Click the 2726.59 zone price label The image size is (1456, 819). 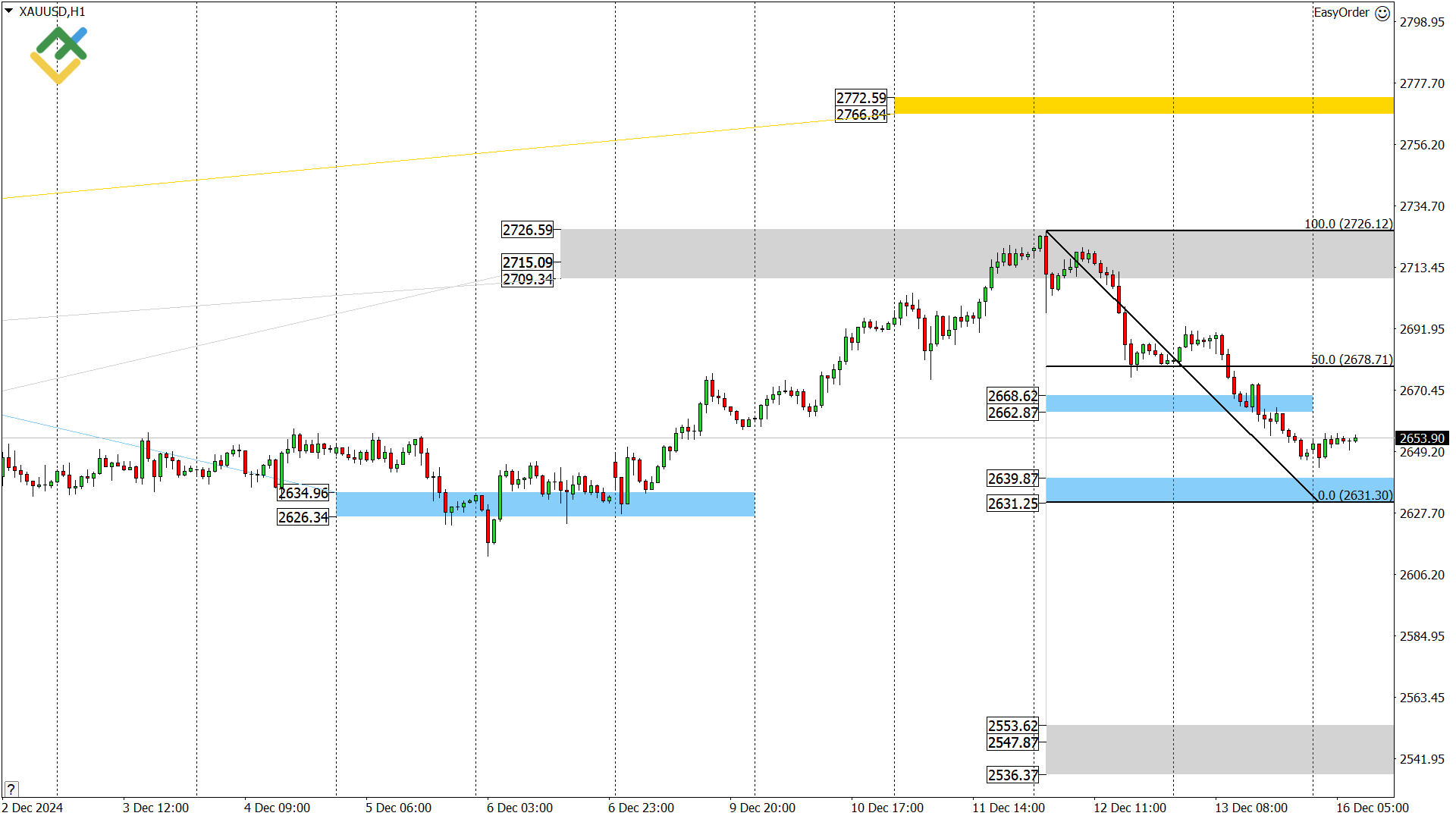[x=528, y=230]
